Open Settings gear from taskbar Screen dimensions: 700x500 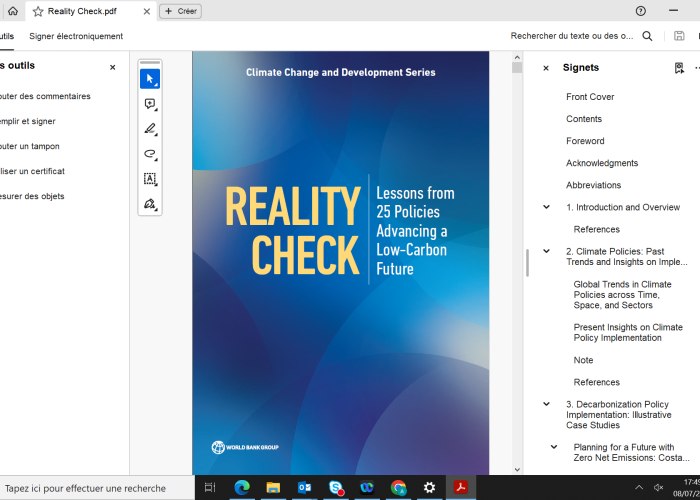coord(429,488)
